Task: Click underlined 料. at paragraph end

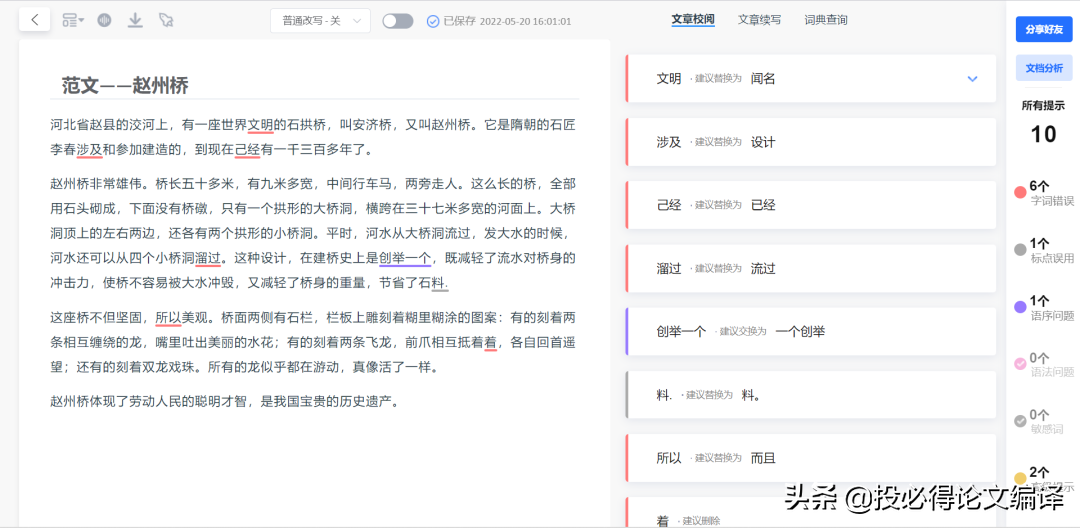Action: tap(440, 282)
